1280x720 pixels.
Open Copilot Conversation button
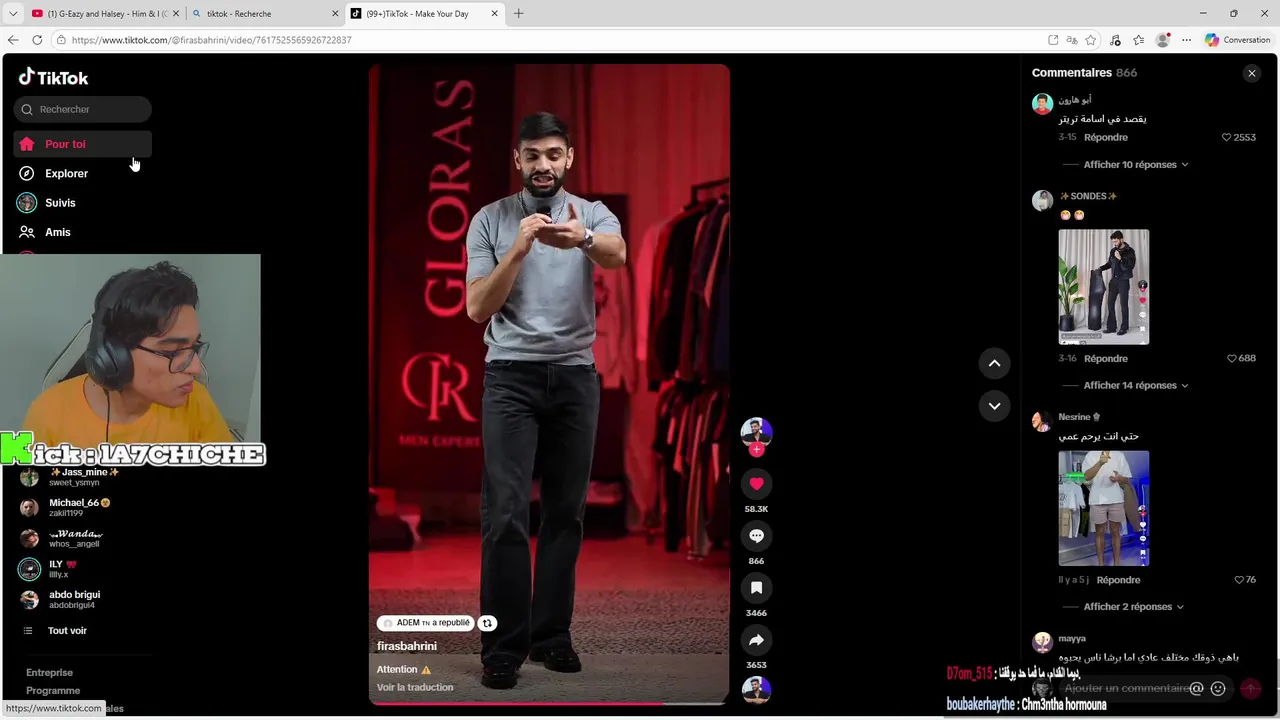click(1237, 40)
